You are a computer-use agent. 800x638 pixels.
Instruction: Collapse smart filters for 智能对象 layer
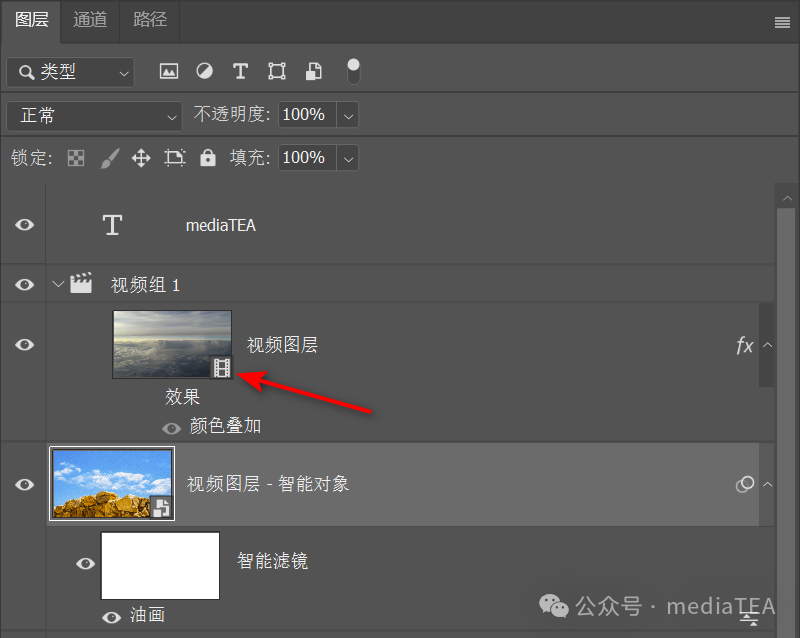click(x=767, y=484)
